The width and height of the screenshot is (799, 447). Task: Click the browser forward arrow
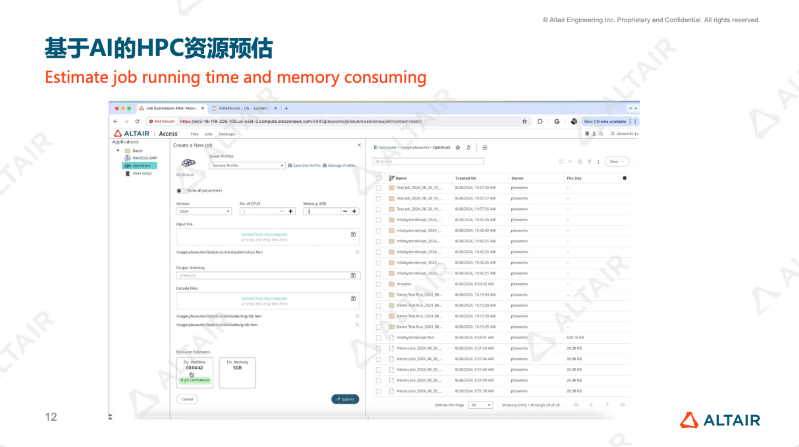[126, 121]
